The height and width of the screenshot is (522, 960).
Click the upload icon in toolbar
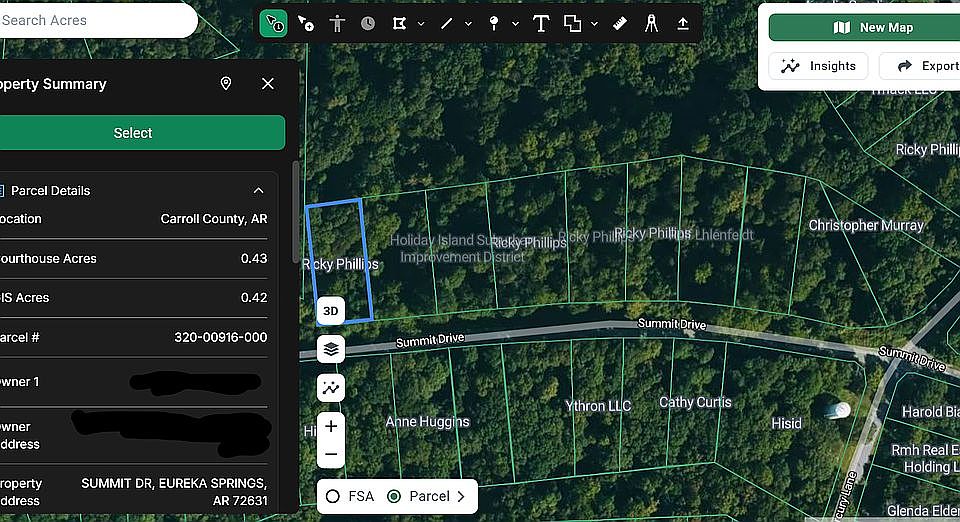click(683, 24)
